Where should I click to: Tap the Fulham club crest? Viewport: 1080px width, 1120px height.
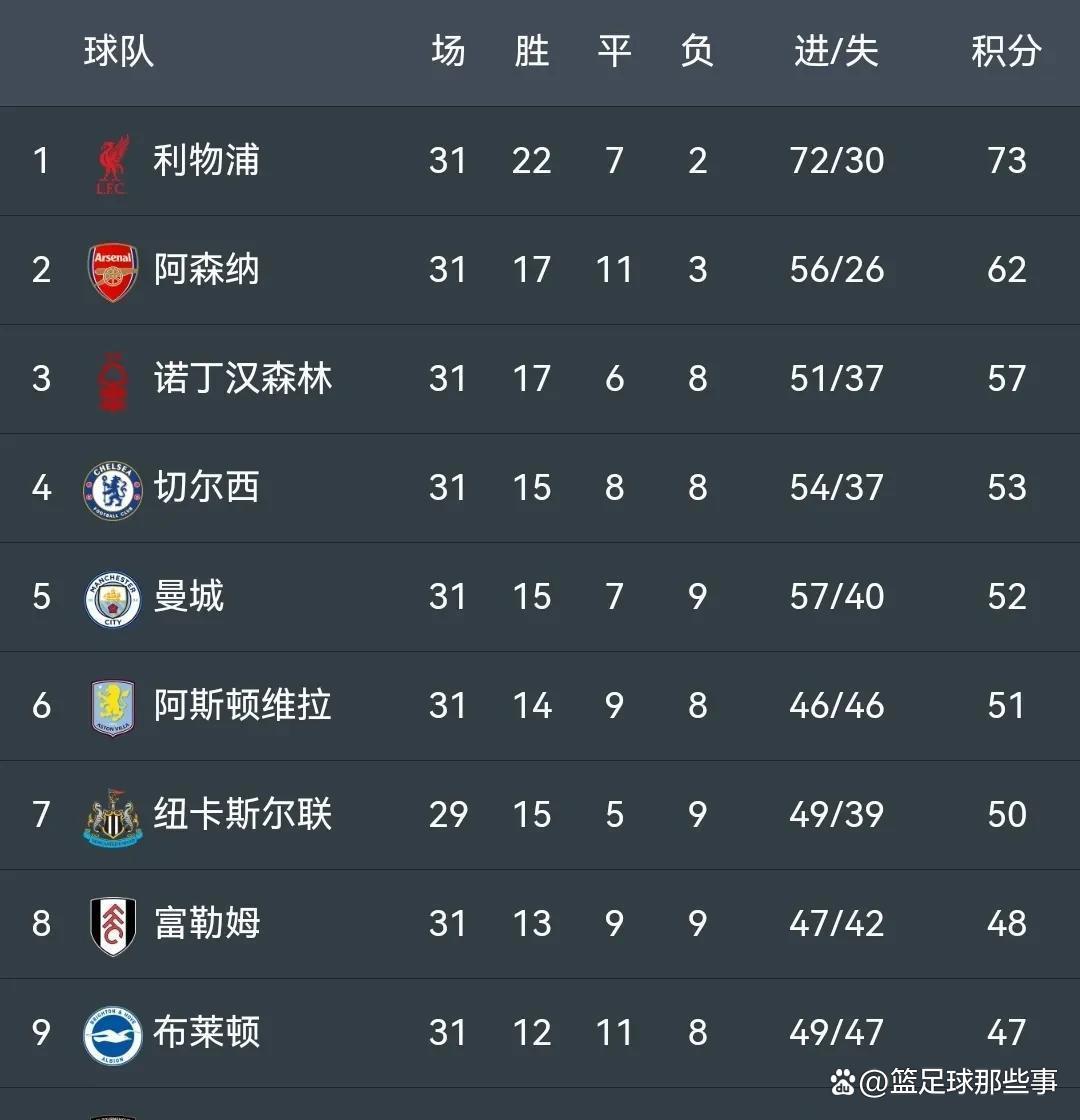tap(113, 926)
